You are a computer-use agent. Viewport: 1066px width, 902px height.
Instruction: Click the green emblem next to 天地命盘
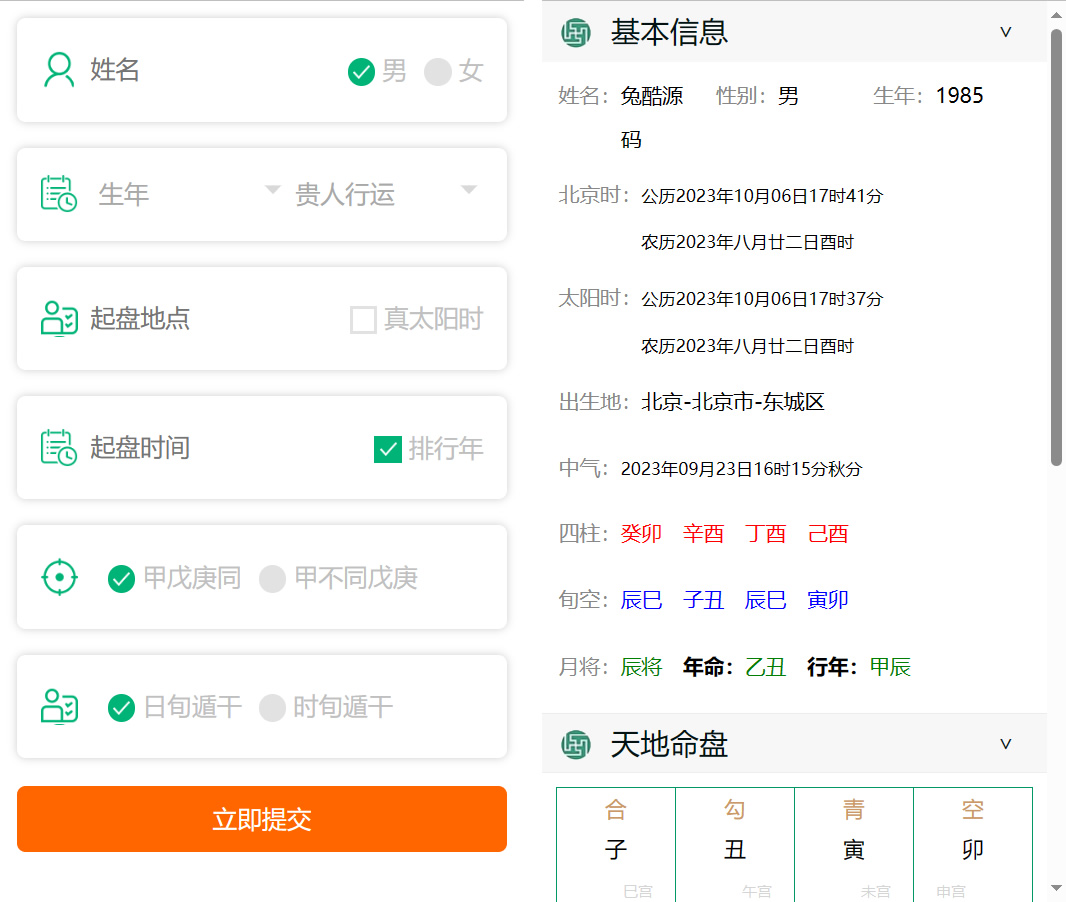click(576, 744)
